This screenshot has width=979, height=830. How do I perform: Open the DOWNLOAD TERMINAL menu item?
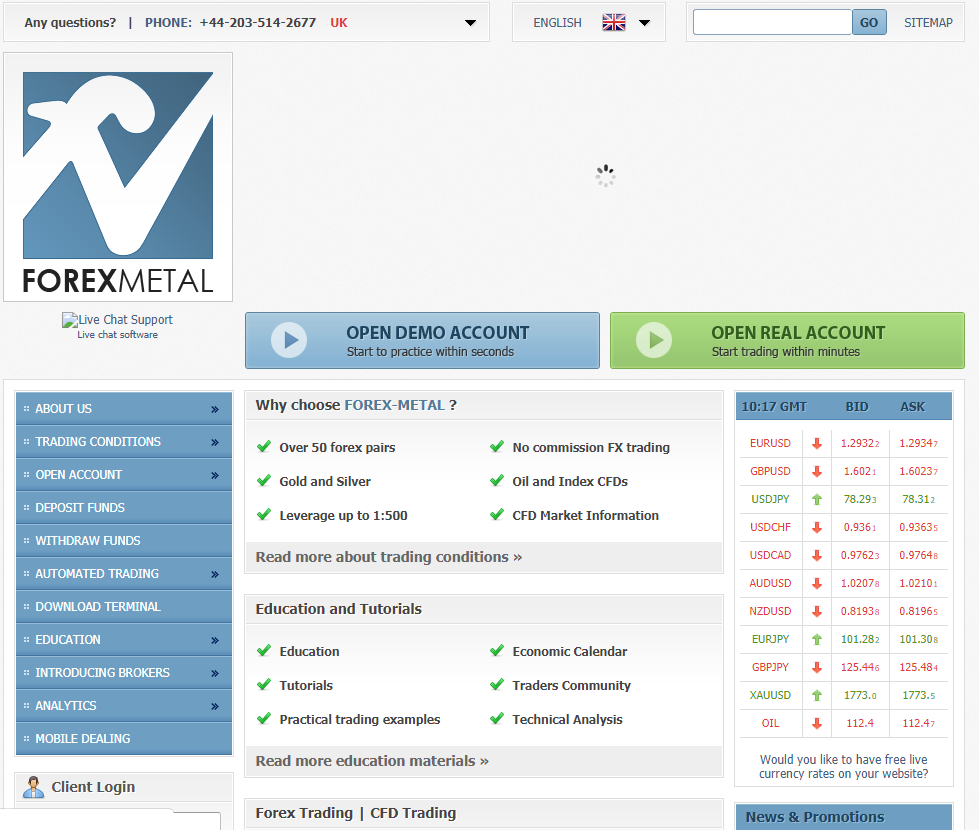[124, 607]
